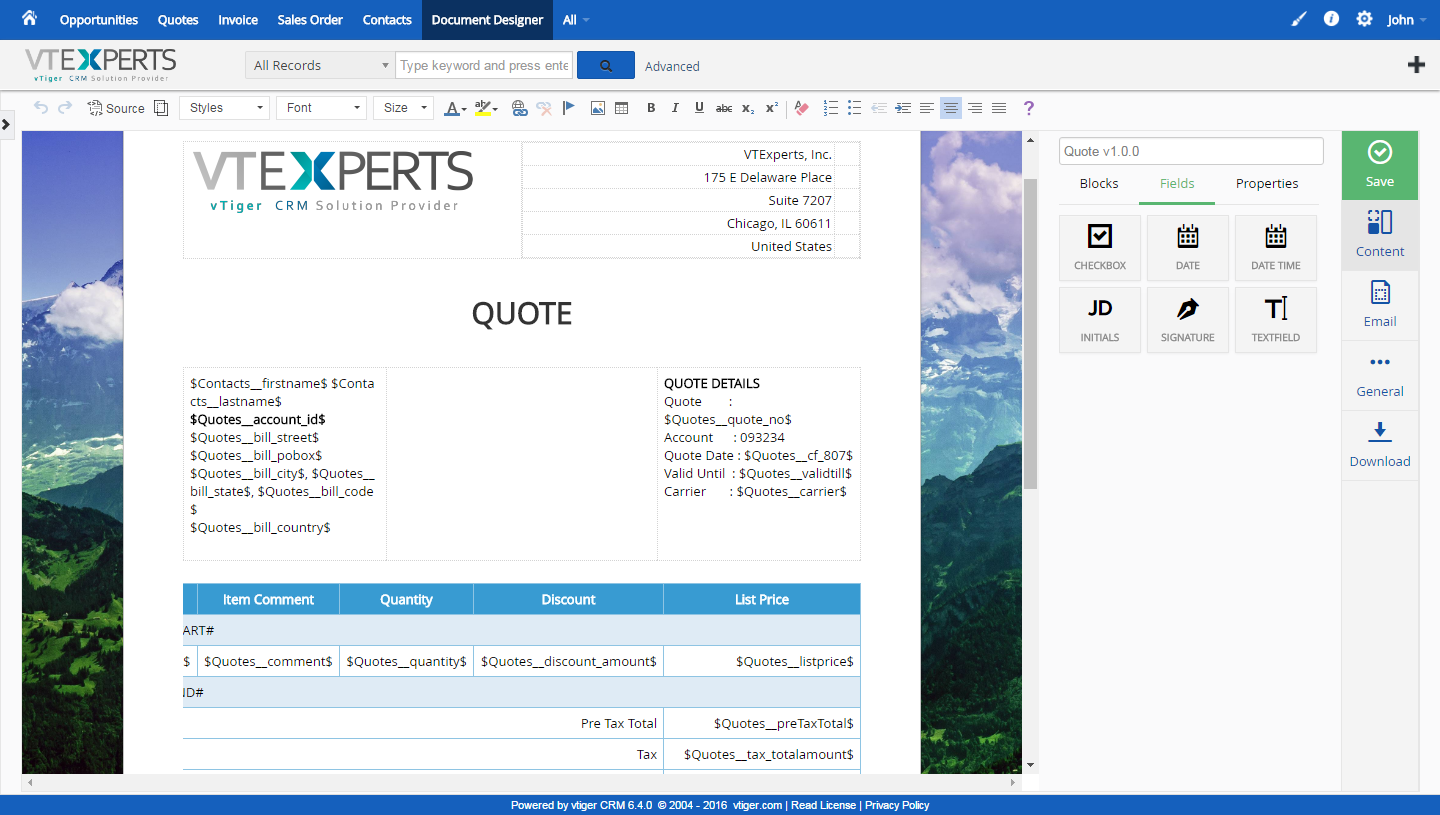Insert an anchor with the flag icon
This screenshot has height=815, width=1440.
pos(569,108)
